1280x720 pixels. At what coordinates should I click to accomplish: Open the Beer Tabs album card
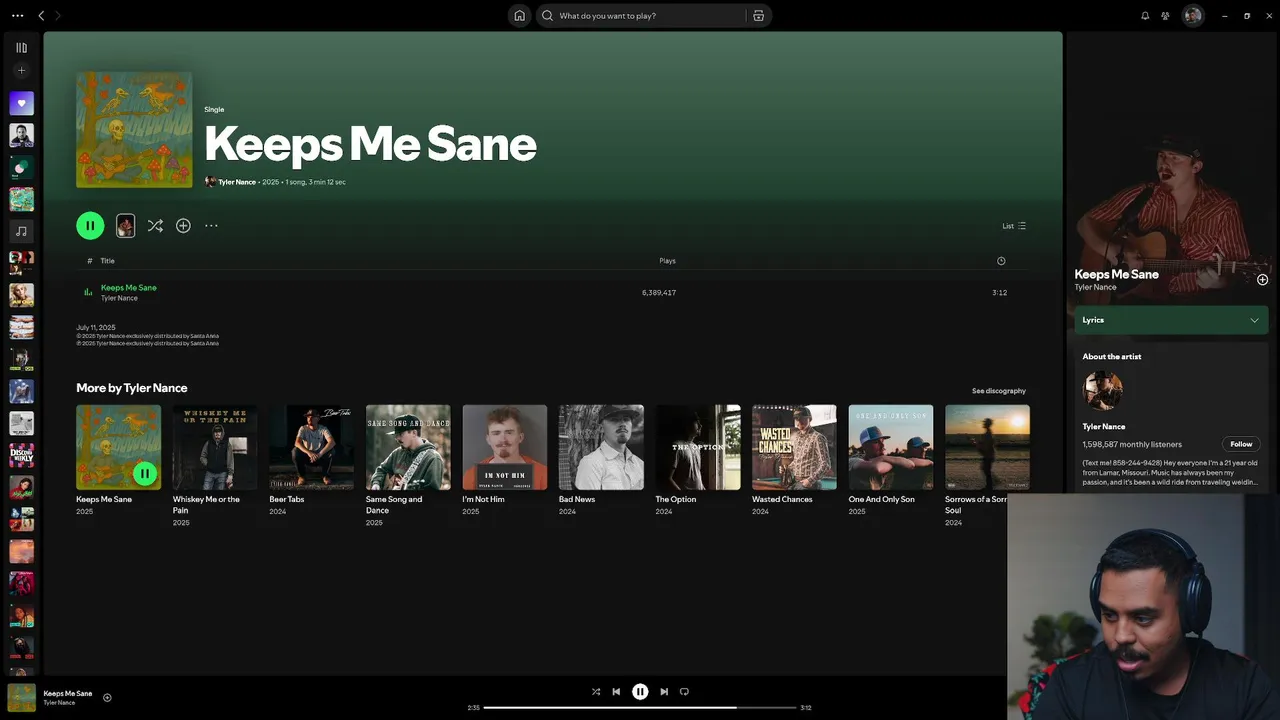coord(311,461)
